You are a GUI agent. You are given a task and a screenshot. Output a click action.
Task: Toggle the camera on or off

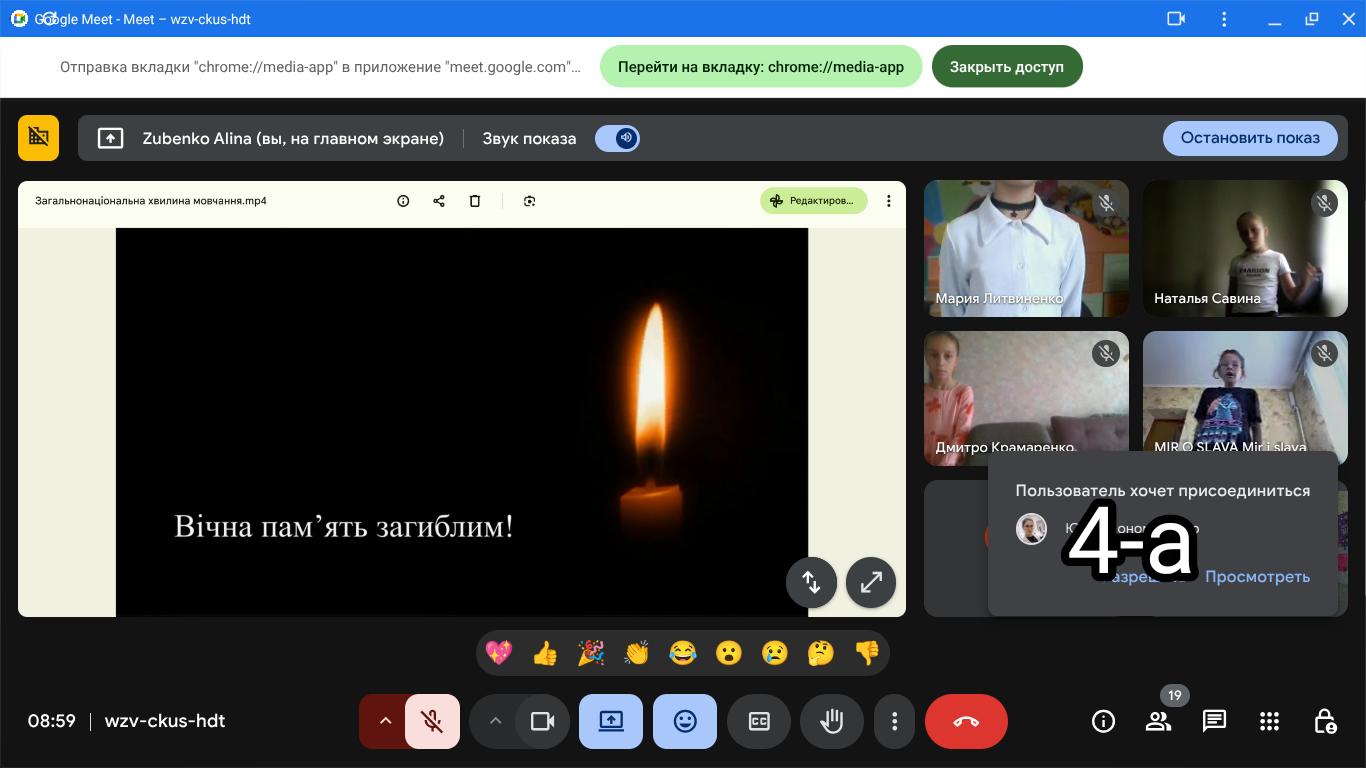coord(542,721)
